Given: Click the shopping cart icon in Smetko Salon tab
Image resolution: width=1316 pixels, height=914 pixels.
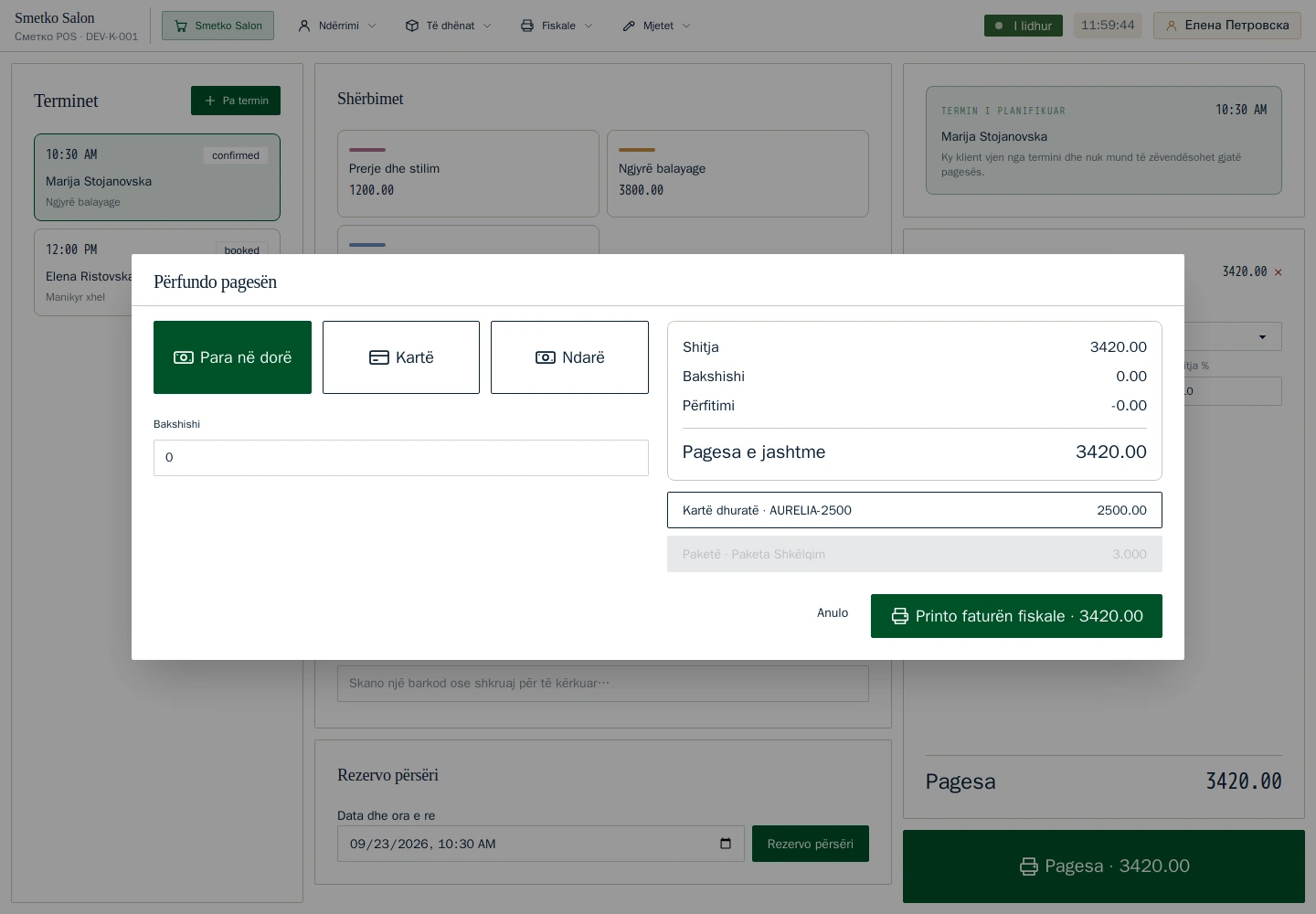Looking at the screenshot, I should coord(181,26).
